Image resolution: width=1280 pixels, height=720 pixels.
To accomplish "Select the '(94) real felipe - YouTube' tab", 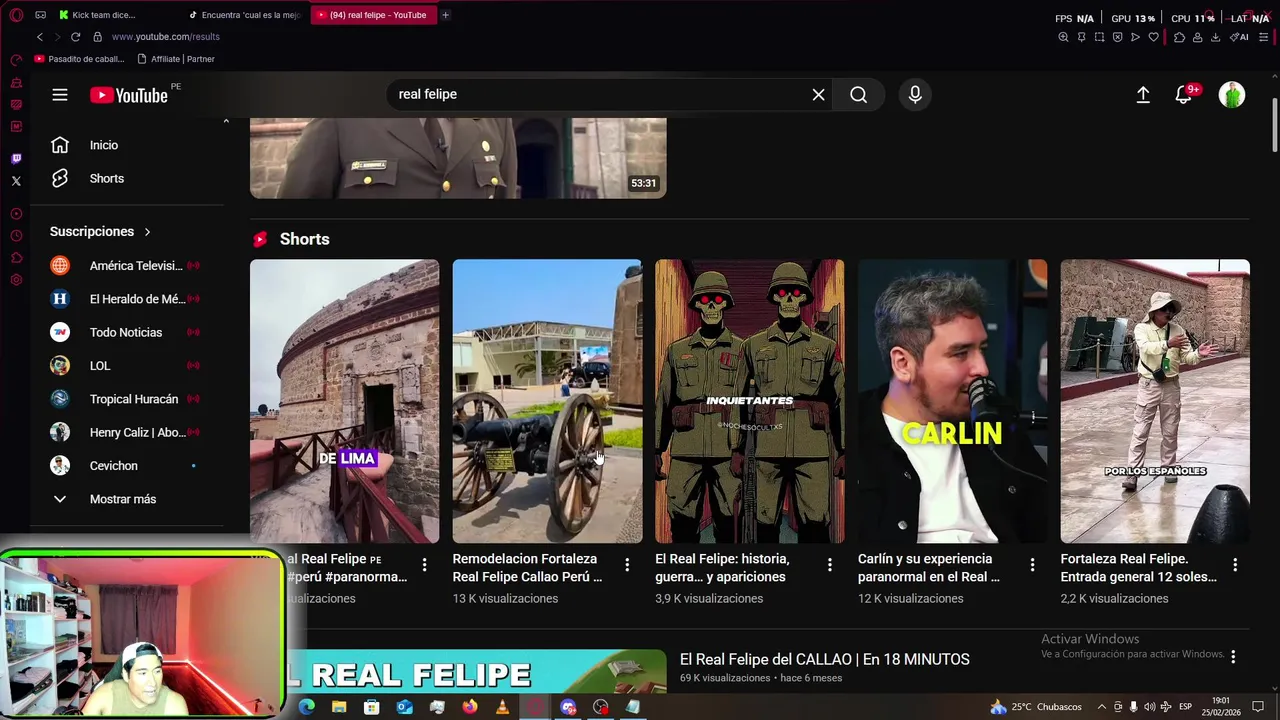I will tap(375, 15).
